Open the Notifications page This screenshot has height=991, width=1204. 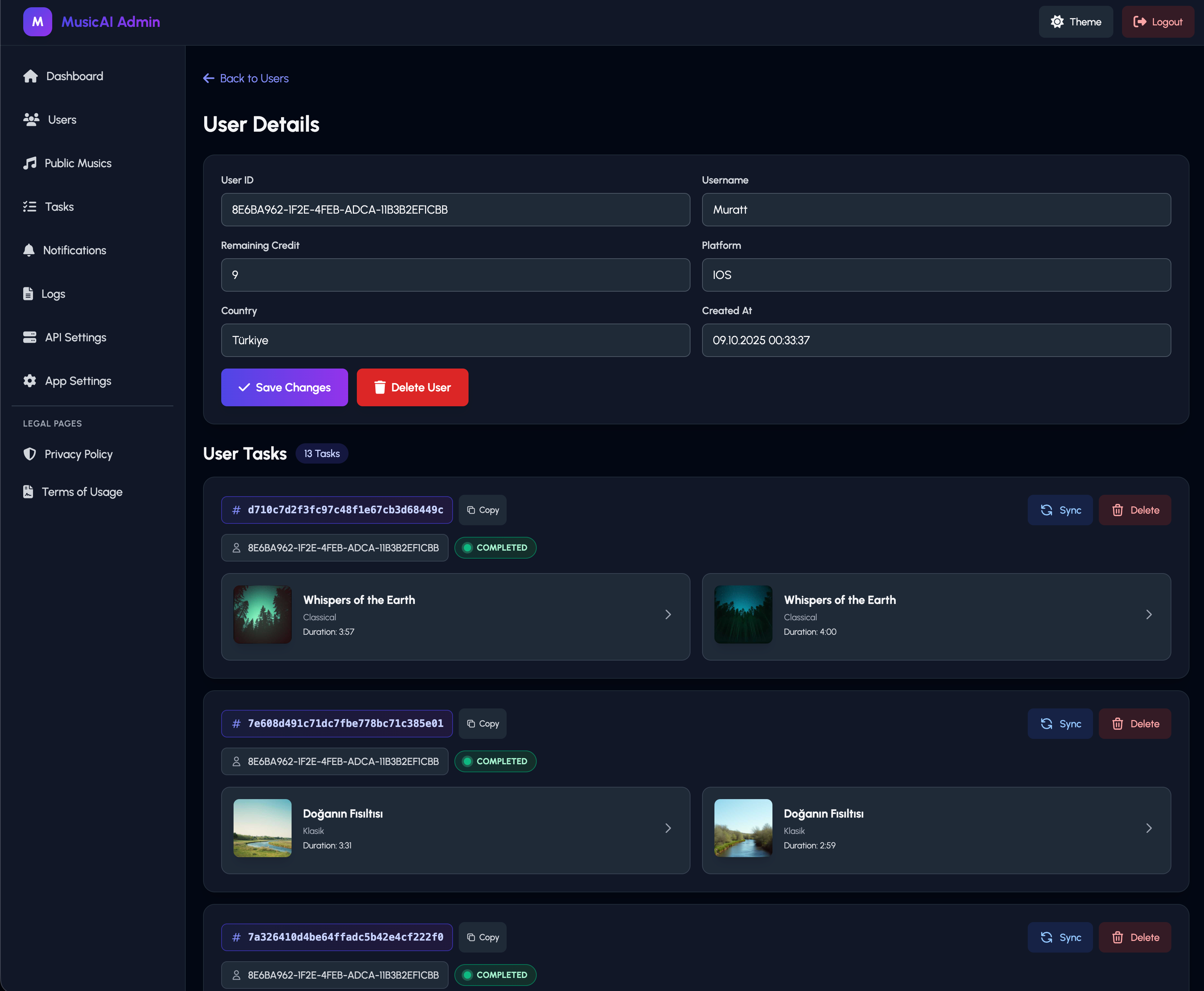(92, 250)
